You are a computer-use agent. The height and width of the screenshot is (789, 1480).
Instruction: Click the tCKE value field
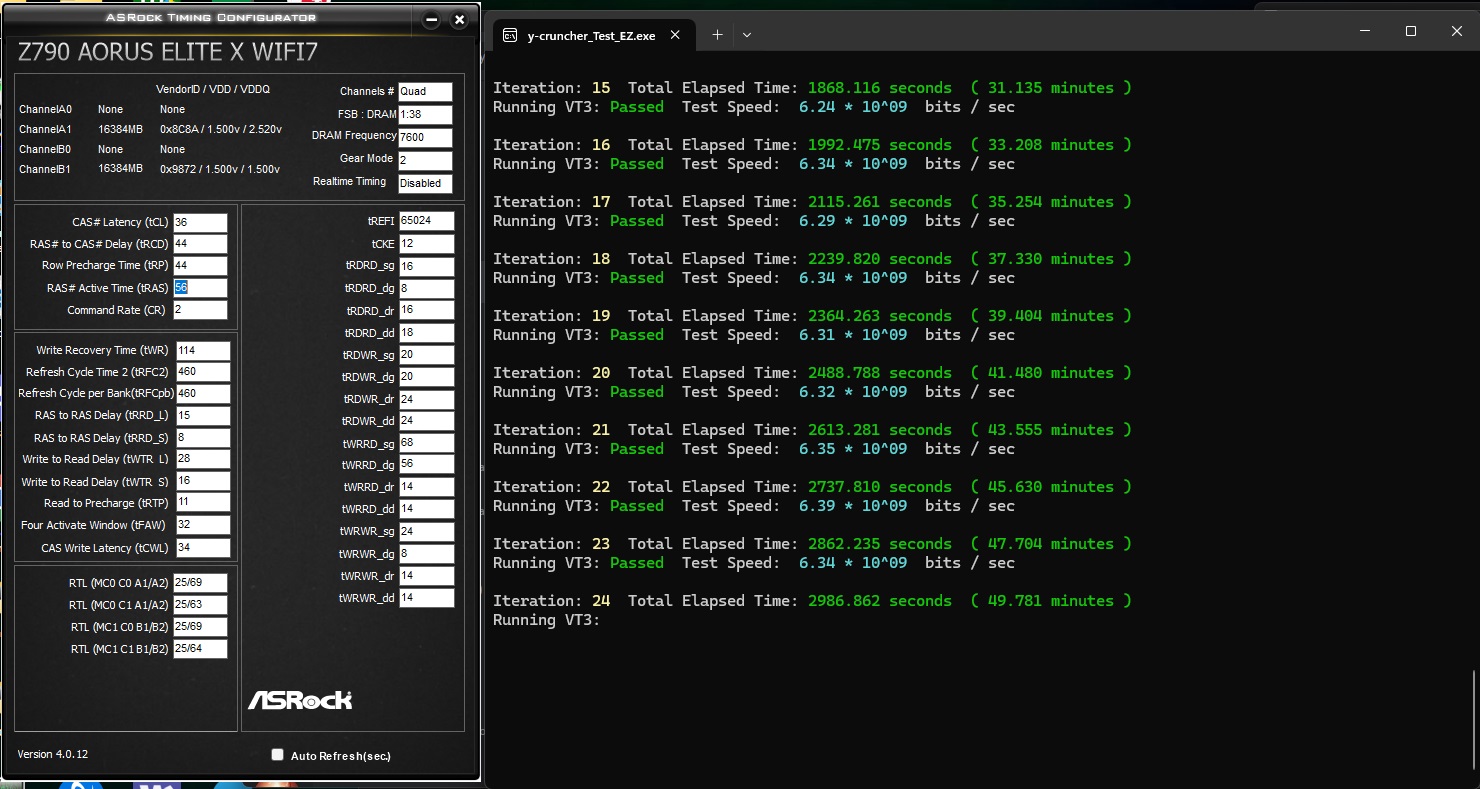(x=426, y=244)
